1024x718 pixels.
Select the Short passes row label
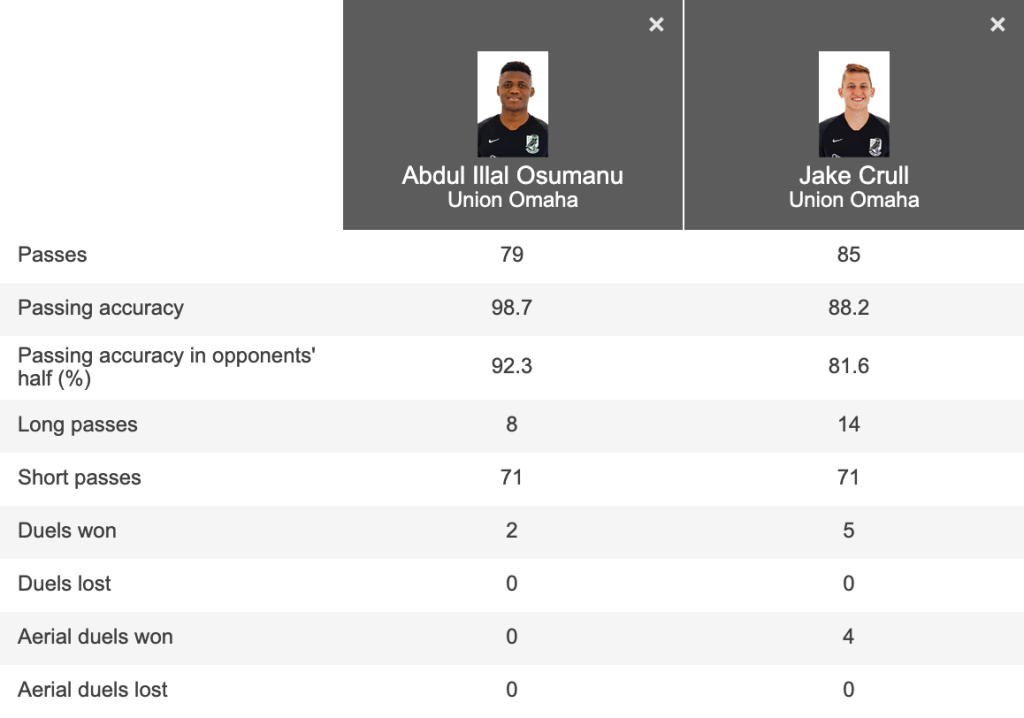[x=79, y=478]
